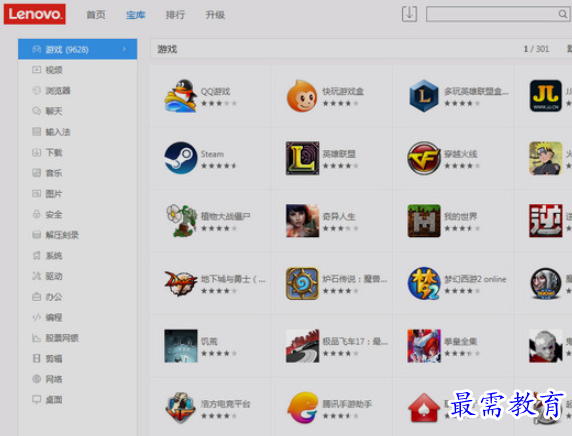Click the 拳皇全集 game icon

pos(424,346)
